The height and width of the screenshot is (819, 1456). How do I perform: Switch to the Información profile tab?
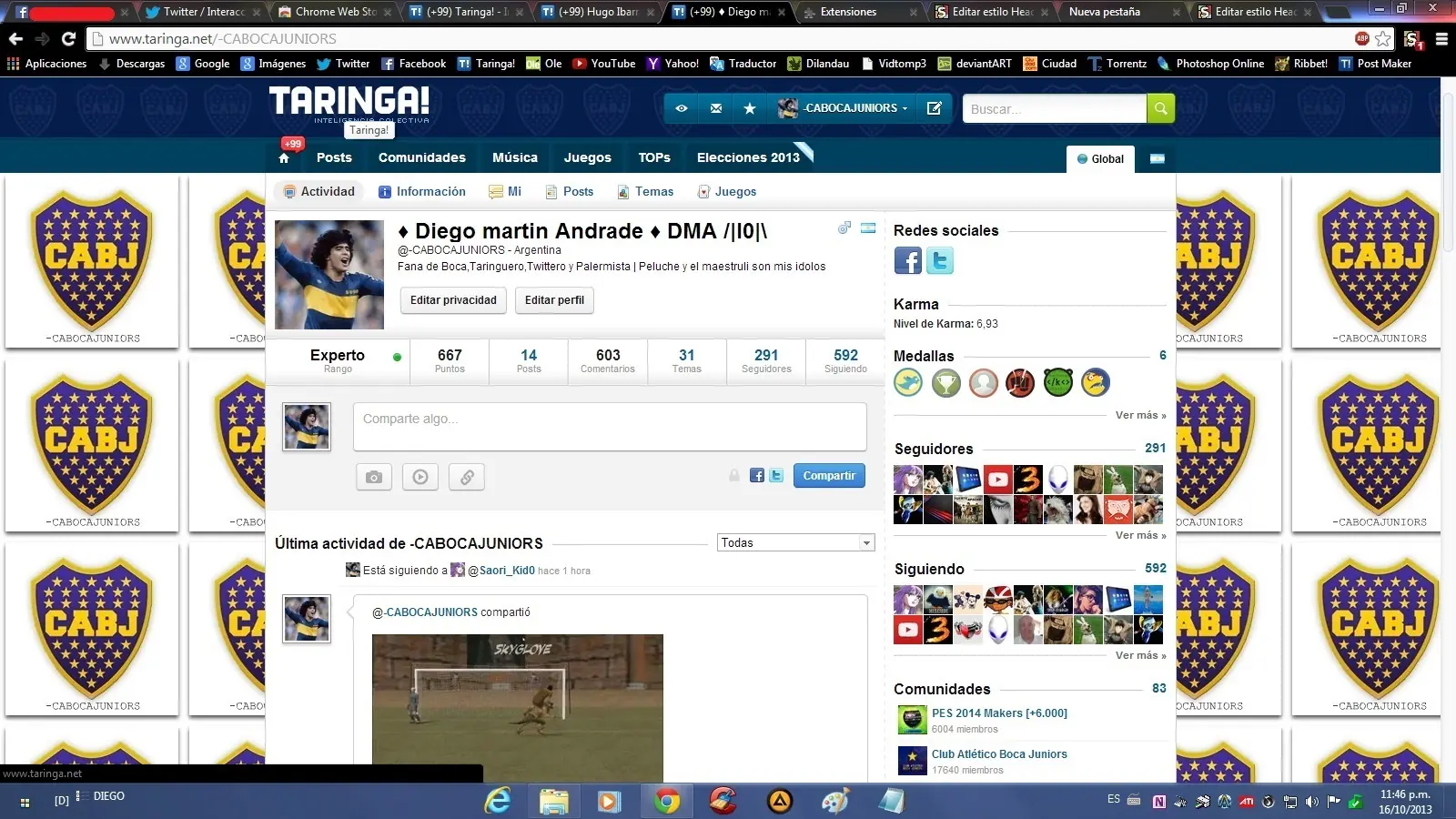[x=422, y=192]
